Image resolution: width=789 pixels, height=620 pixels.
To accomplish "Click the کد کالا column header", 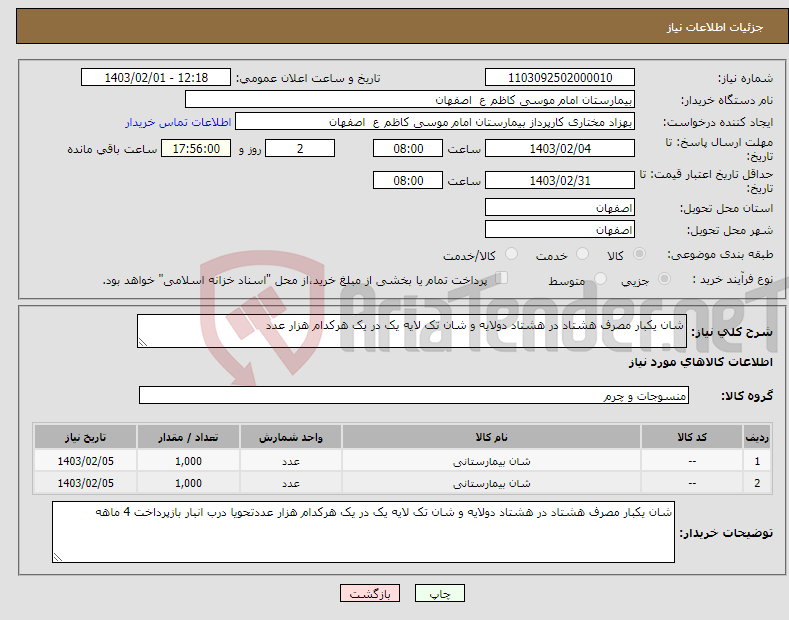I will (x=692, y=437).
